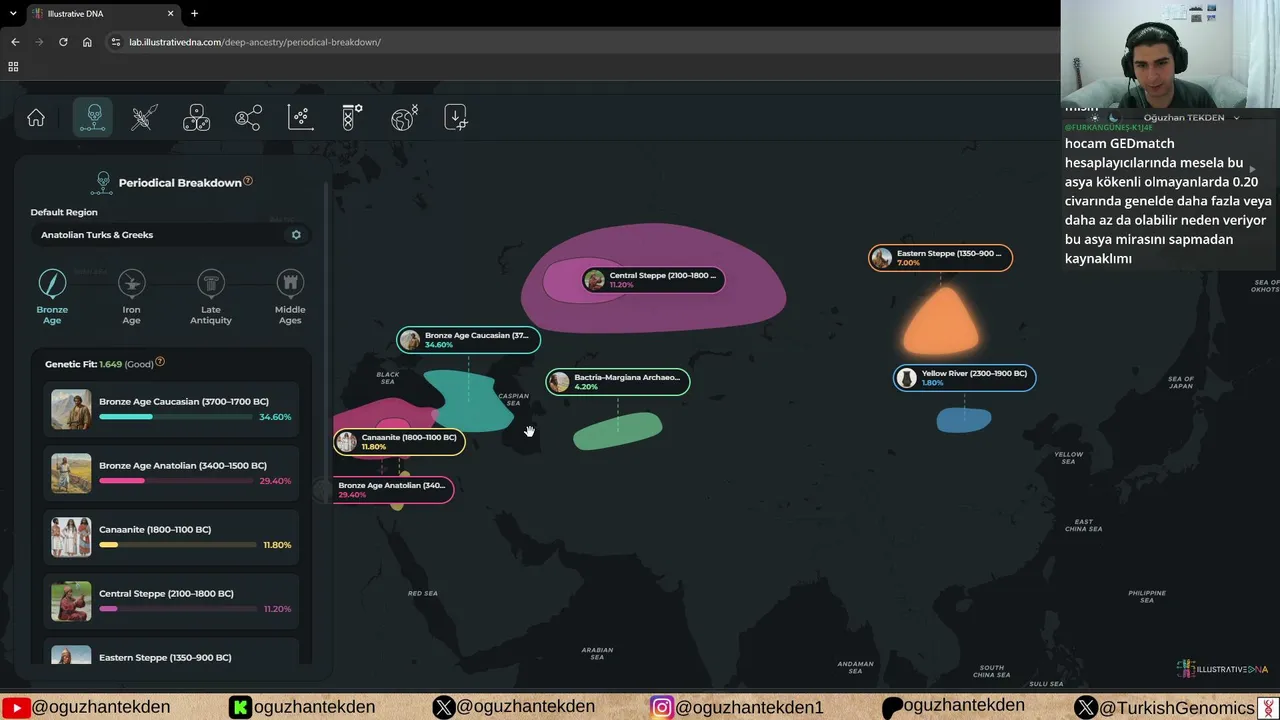This screenshot has height=720, width=1280.
Task: Select the Bronze Age period
Action: pos(52,297)
